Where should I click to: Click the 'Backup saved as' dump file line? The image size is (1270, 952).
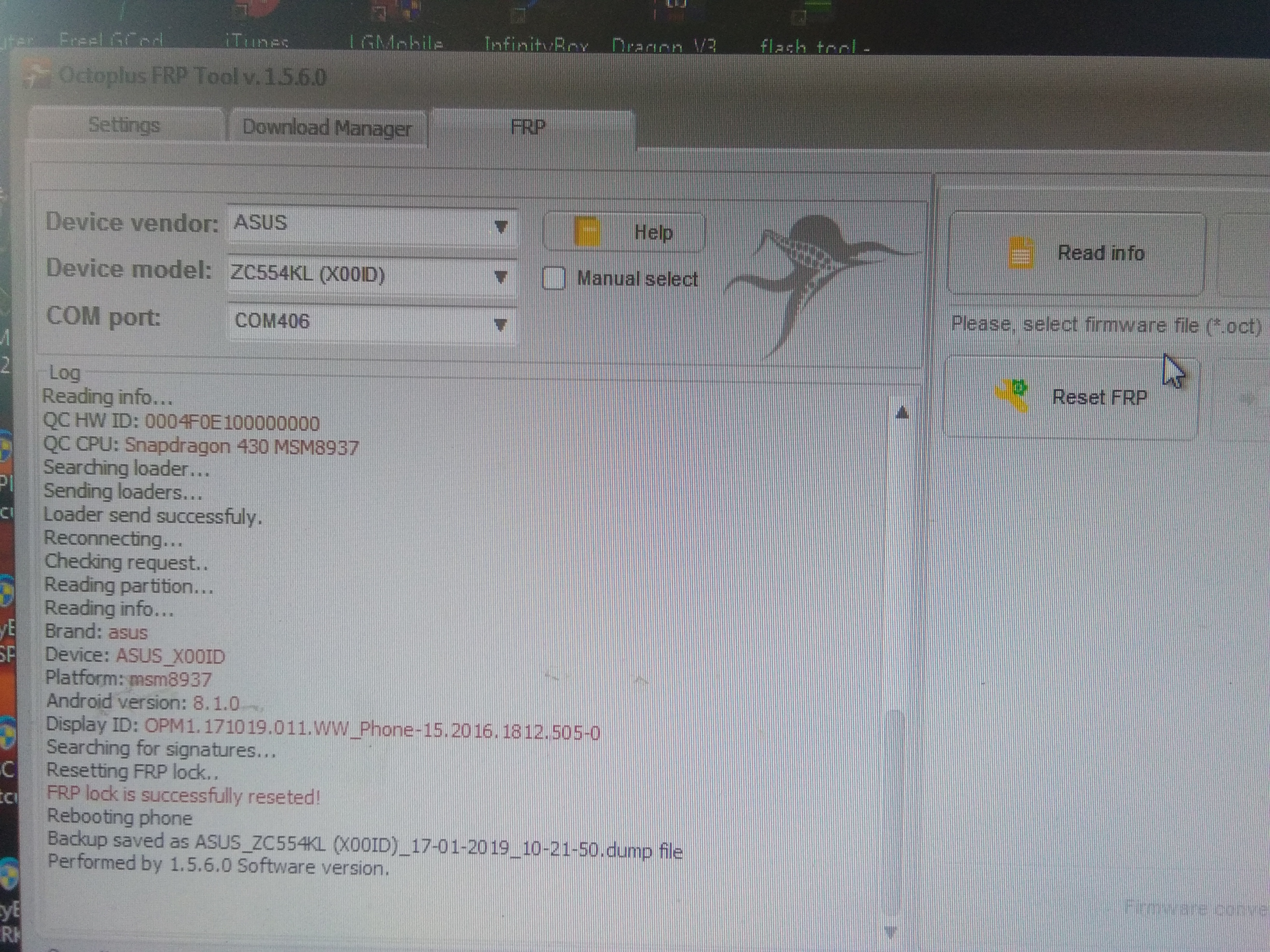365,845
